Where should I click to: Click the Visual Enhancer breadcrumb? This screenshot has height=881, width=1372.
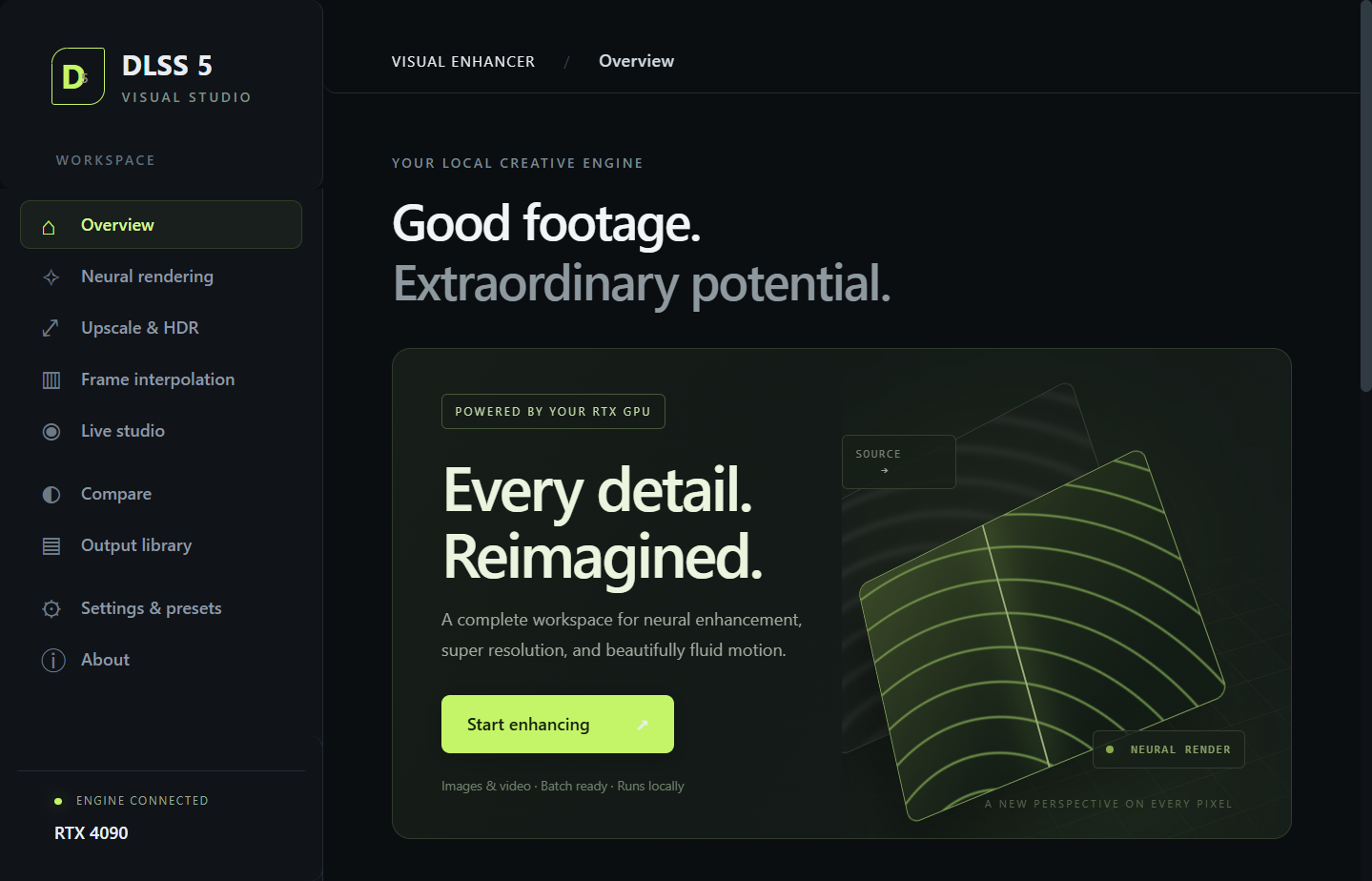[463, 62]
